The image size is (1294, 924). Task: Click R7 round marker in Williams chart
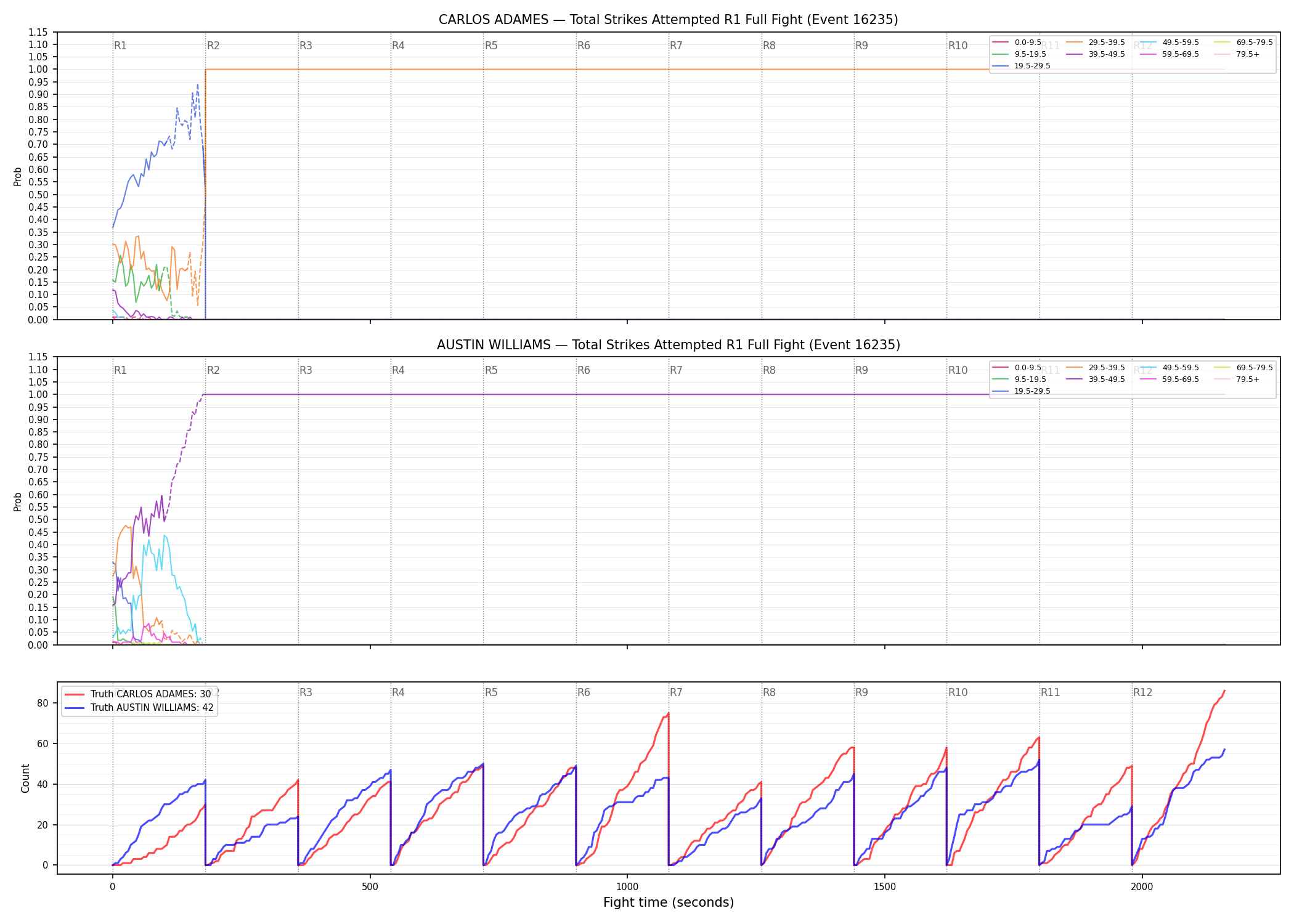[676, 370]
